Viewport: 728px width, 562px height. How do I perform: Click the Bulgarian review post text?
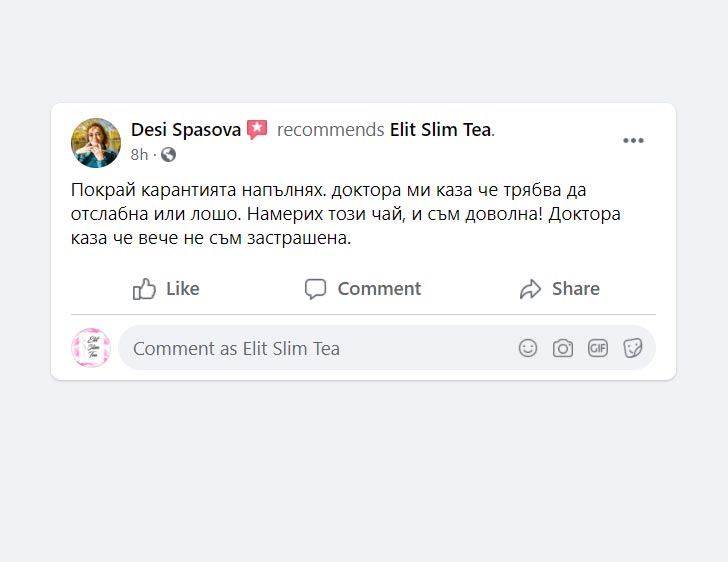(x=360, y=214)
